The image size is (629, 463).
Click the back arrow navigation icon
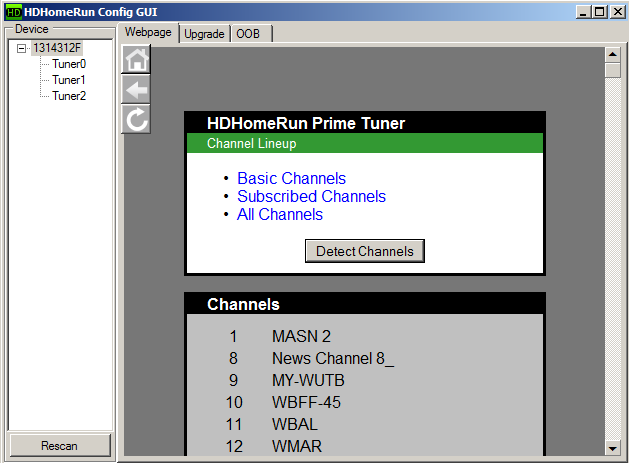(x=136, y=89)
